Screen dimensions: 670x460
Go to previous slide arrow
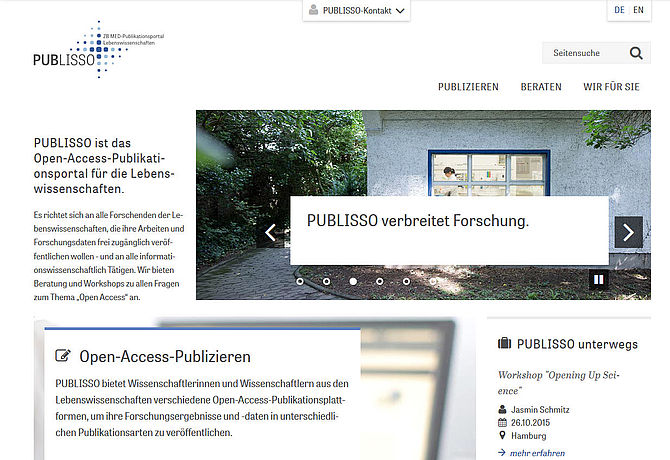pos(270,233)
